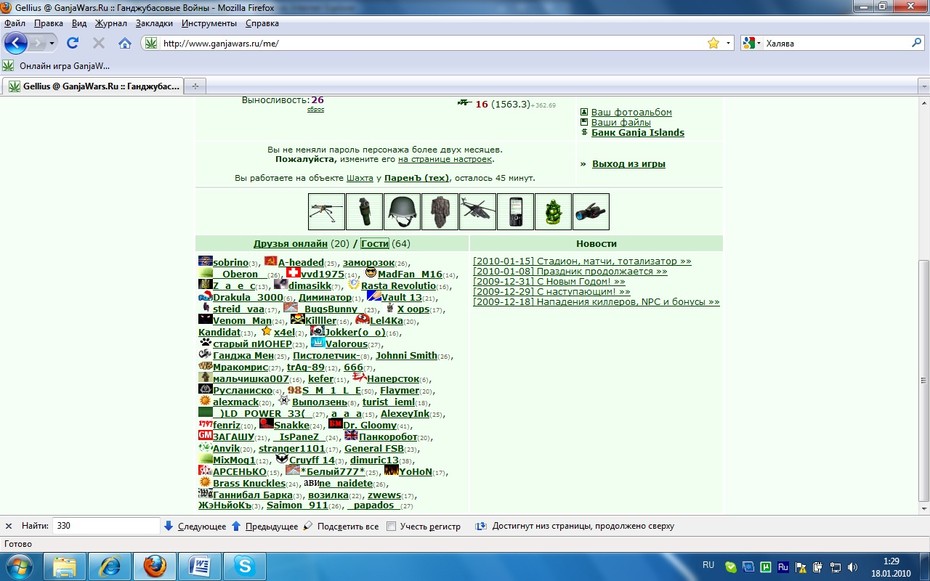Viewport: 930px width, 581px height.
Task: Click the helicopter transport slot icon
Action: (477, 212)
